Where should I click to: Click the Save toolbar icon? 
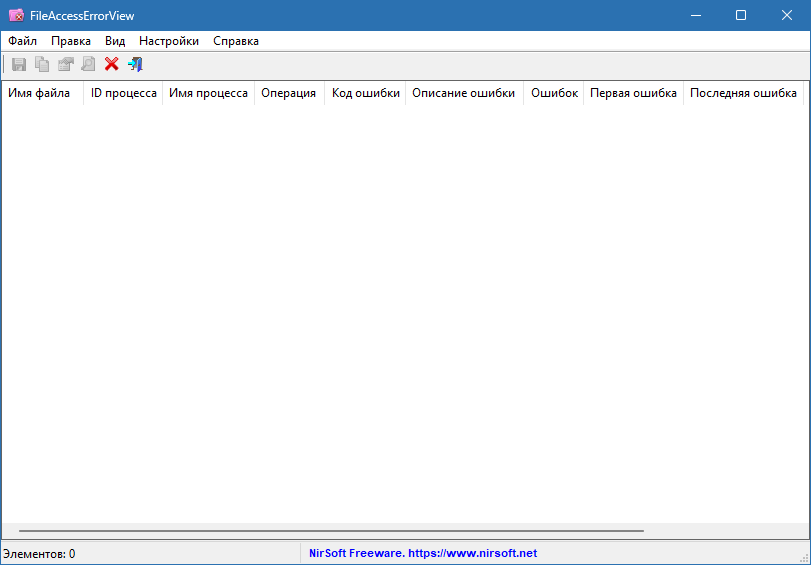click(x=19, y=64)
